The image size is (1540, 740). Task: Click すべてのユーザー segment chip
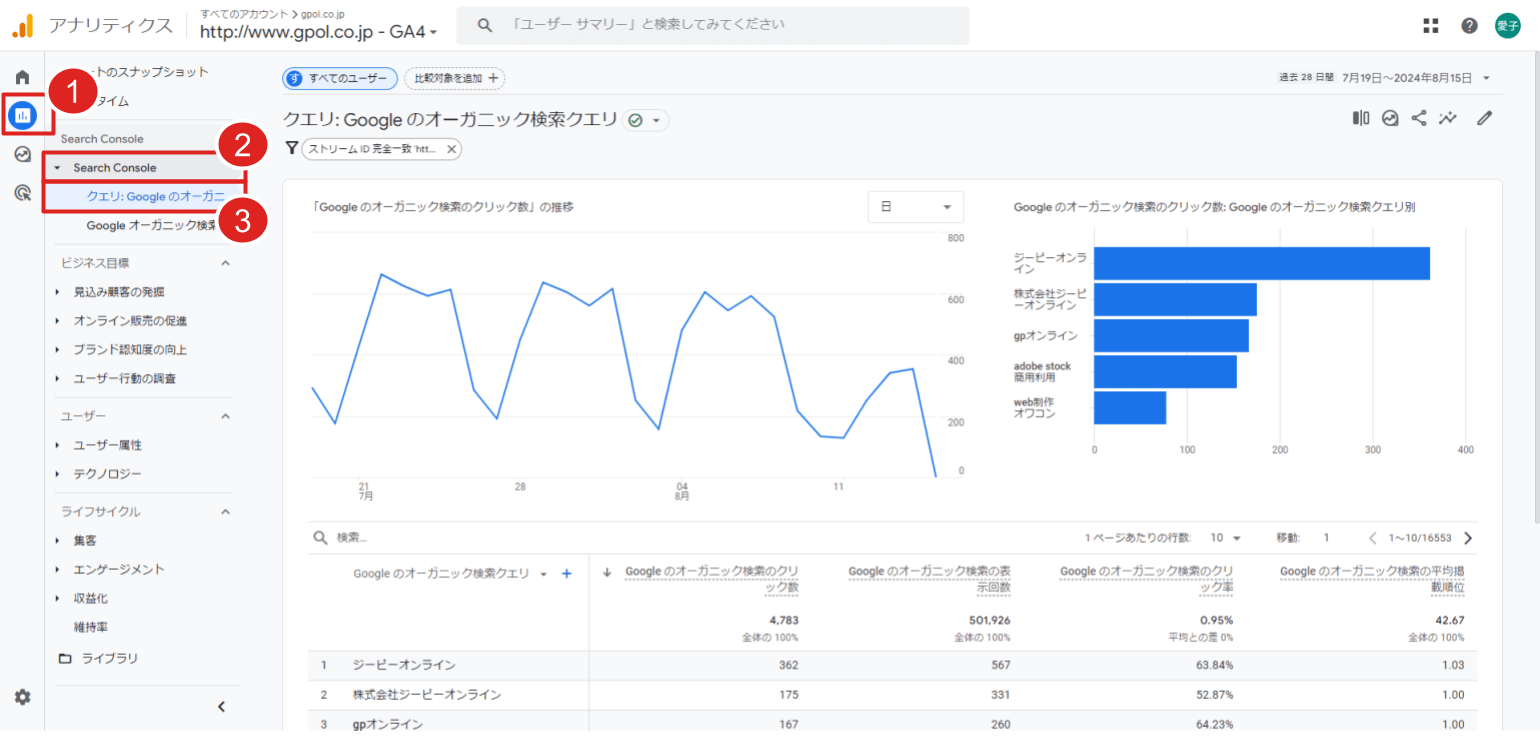point(340,78)
